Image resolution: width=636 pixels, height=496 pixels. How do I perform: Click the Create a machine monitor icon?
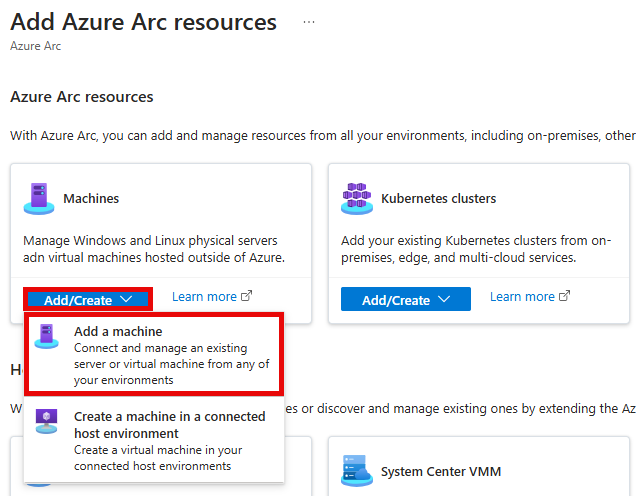(47, 421)
